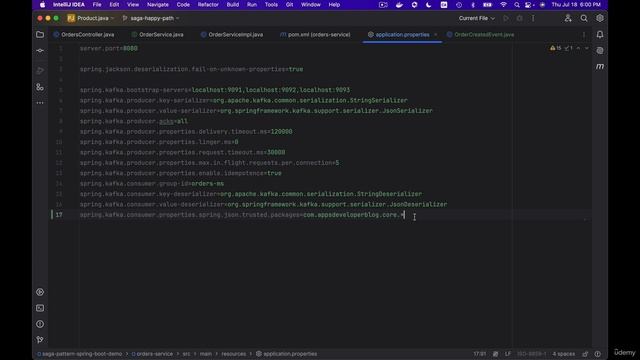Go to next highlighted problem arrow
The image size is (640, 360).
click(587, 48)
